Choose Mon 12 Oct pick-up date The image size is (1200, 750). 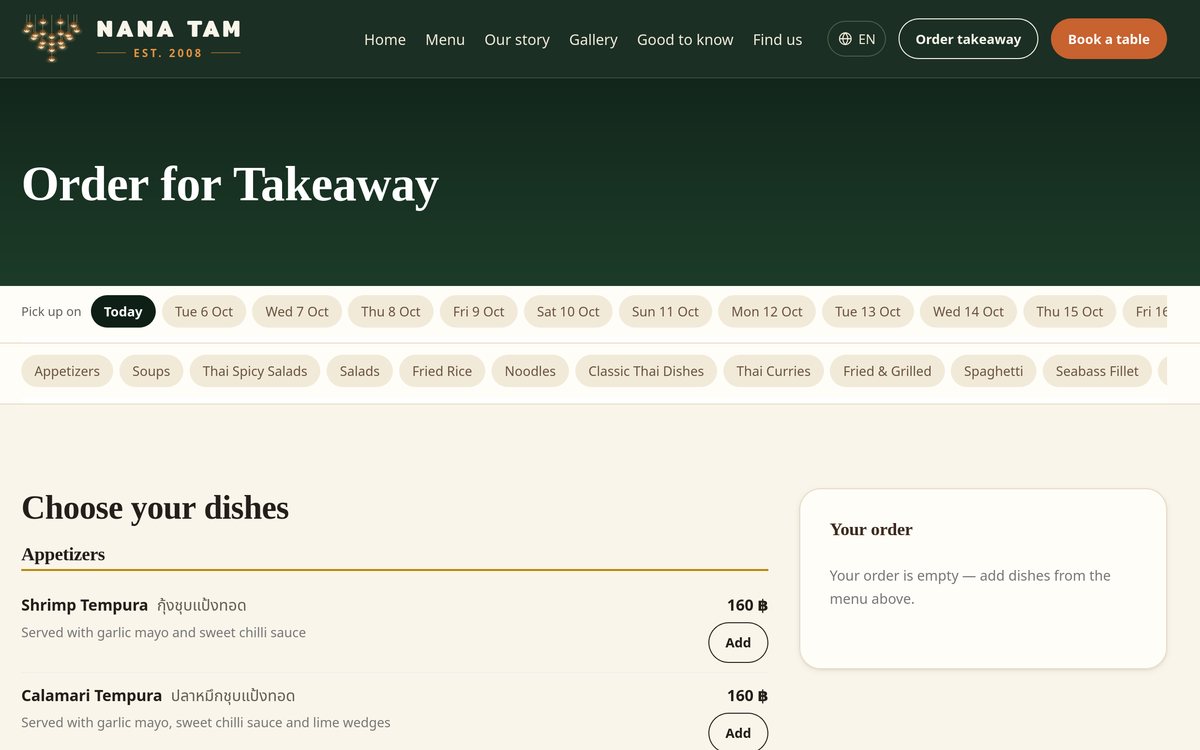pos(767,311)
